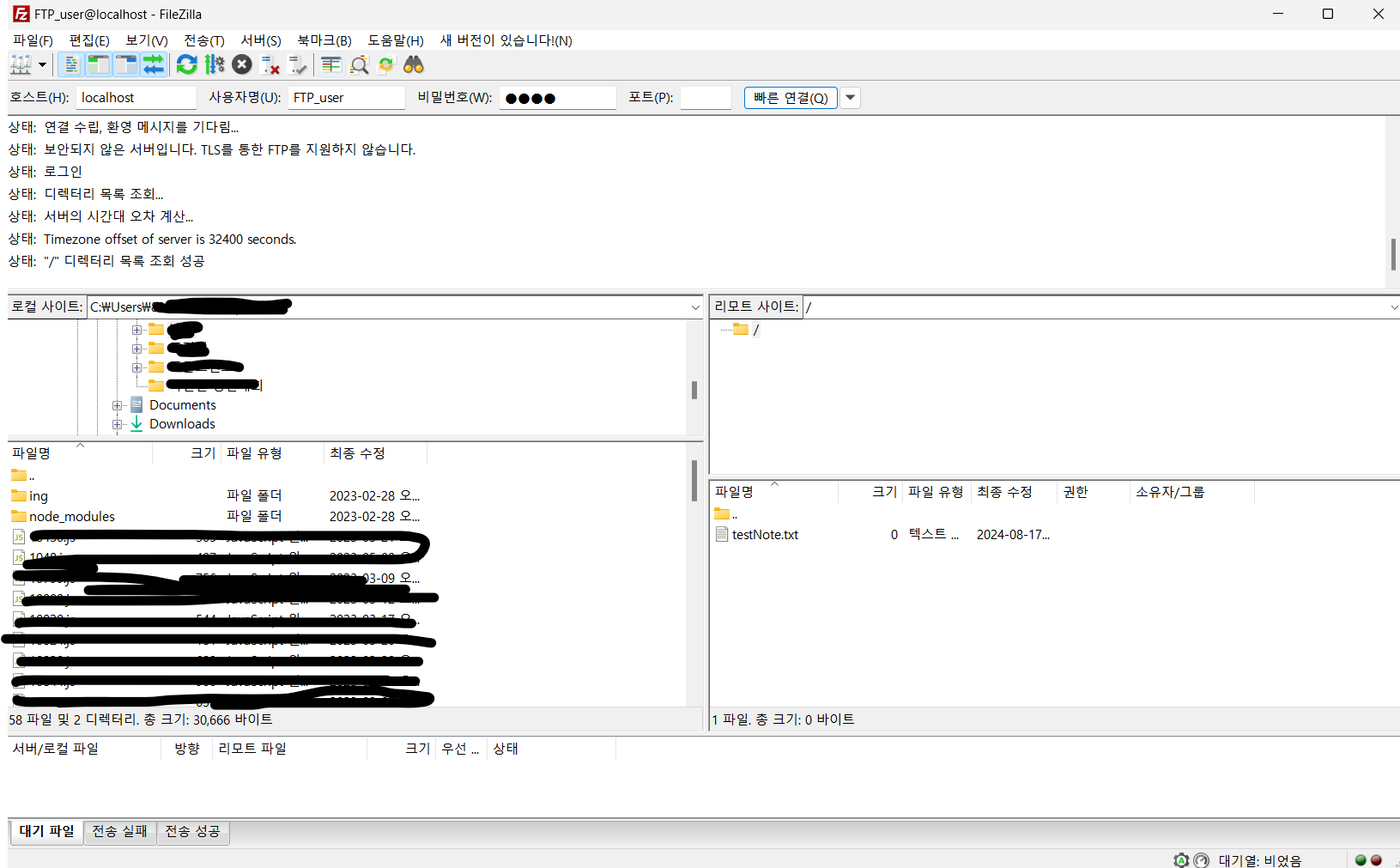
Task: Switch to the 대기 파일 queue tab
Action: click(47, 832)
